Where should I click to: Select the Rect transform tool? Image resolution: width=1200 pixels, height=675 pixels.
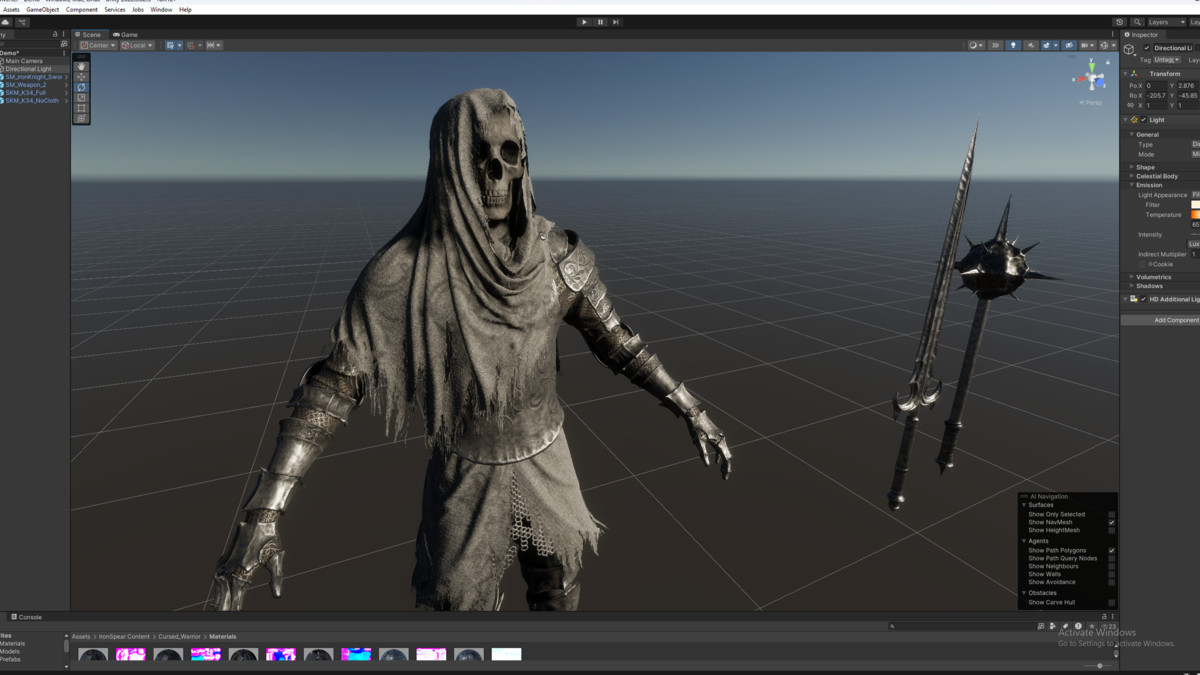(82, 108)
